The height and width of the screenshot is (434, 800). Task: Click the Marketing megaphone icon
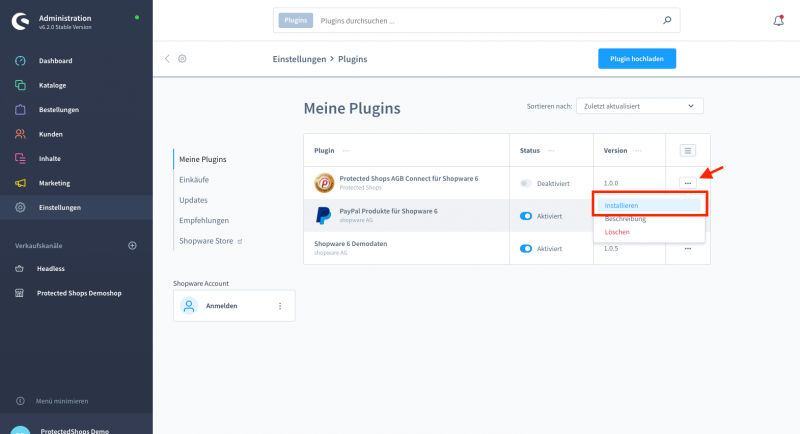(20, 183)
